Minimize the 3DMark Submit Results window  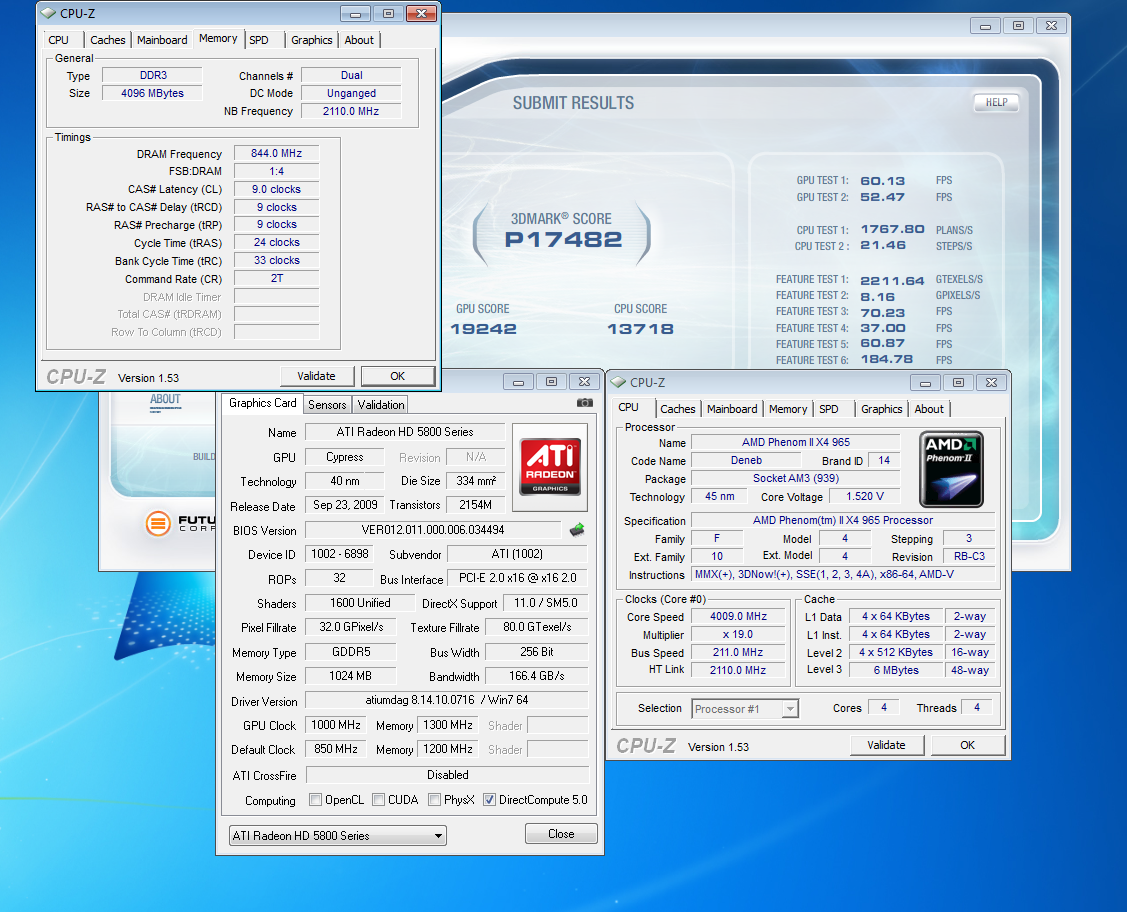pyautogui.click(x=985, y=26)
